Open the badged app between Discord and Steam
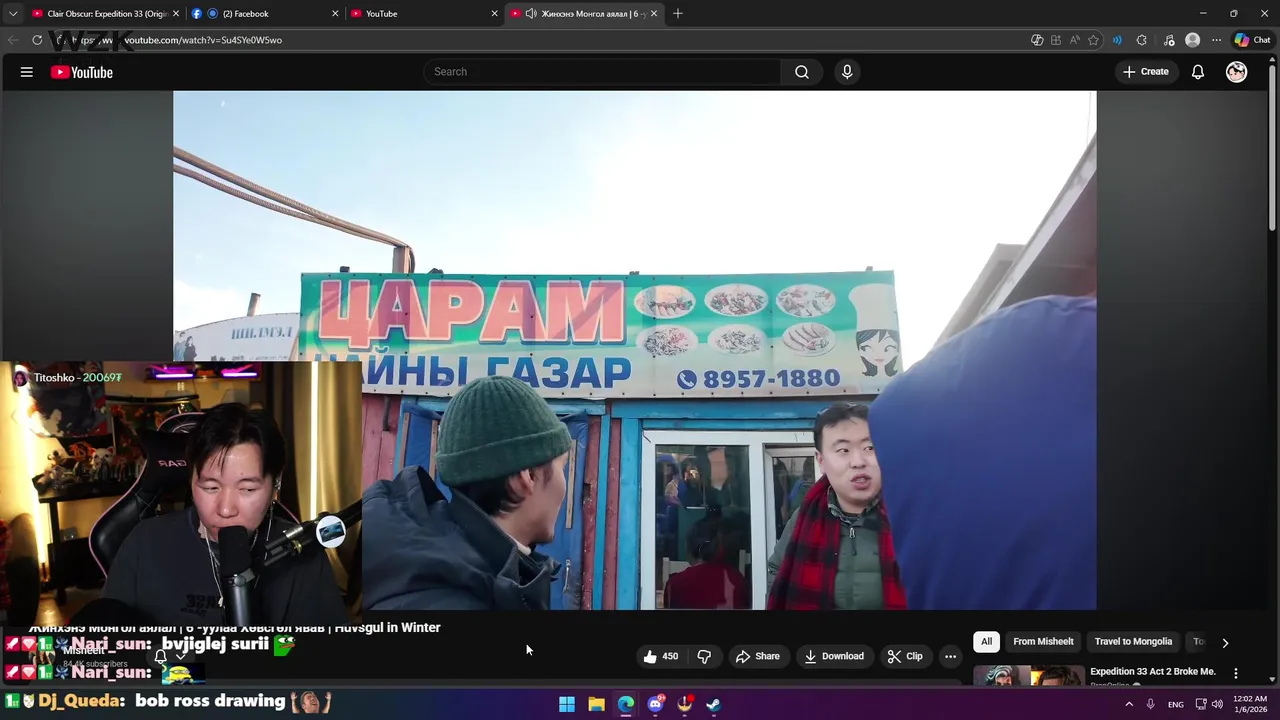This screenshot has height=720, width=1280. [x=685, y=704]
